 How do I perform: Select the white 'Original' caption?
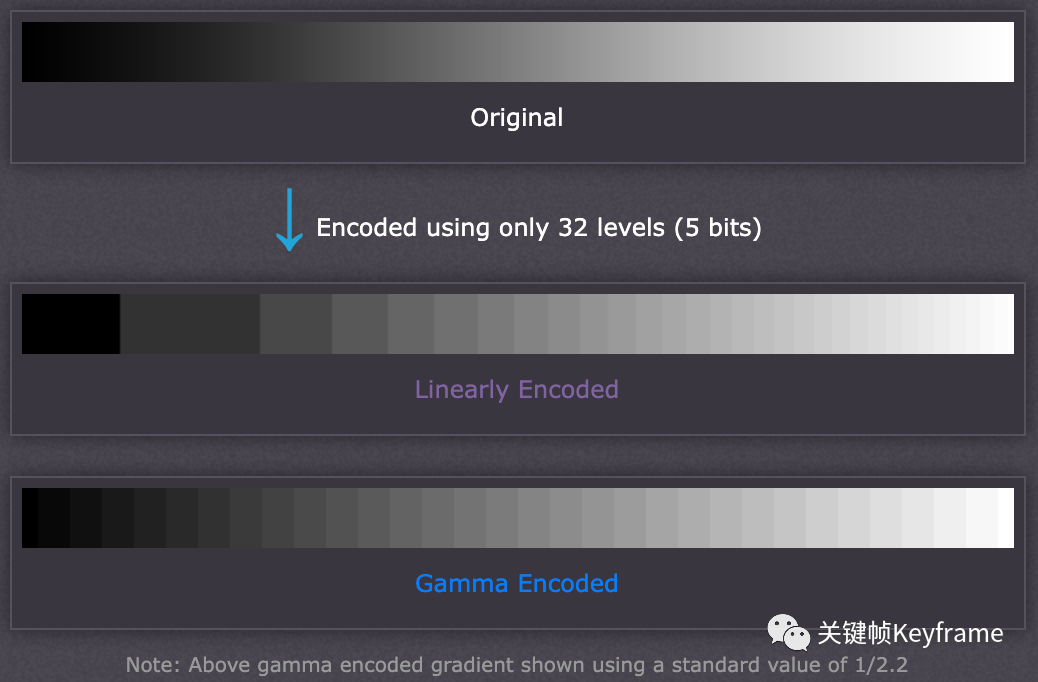[517, 118]
